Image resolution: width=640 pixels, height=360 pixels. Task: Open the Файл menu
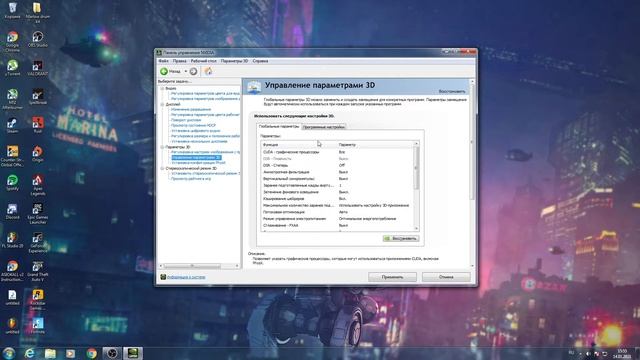(163, 61)
